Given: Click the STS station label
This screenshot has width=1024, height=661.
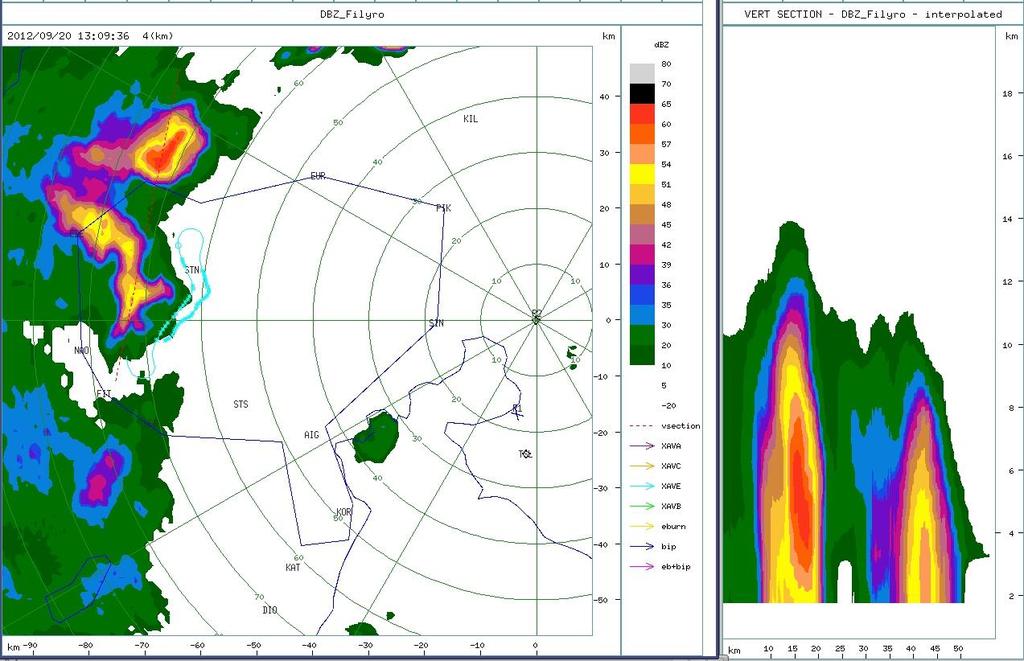Looking at the screenshot, I should coord(241,404).
